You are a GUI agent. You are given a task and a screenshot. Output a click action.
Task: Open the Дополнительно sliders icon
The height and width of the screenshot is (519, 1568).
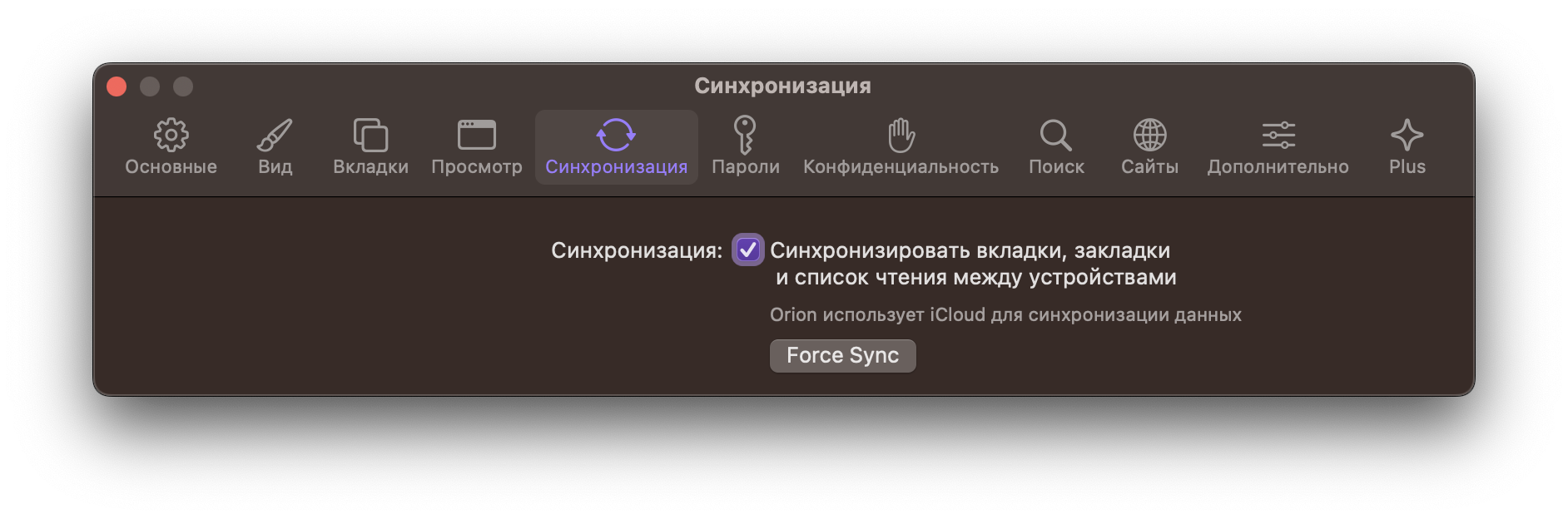pyautogui.click(x=1278, y=135)
